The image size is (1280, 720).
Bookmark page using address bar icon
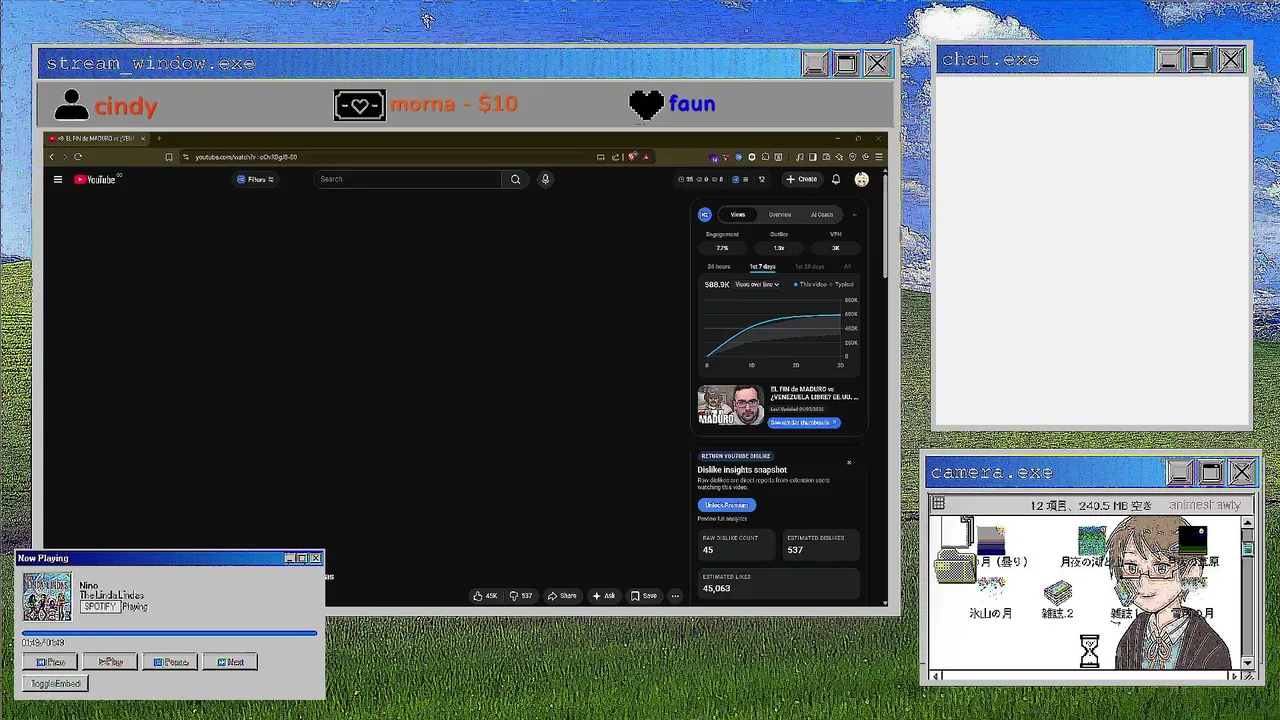(169, 157)
